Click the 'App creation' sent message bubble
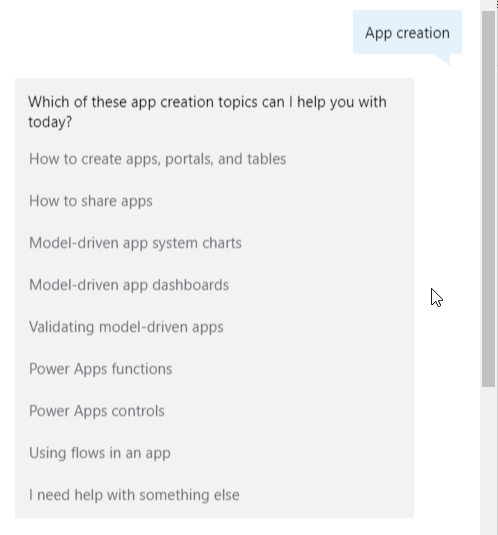The width and height of the screenshot is (498, 535). point(407,32)
